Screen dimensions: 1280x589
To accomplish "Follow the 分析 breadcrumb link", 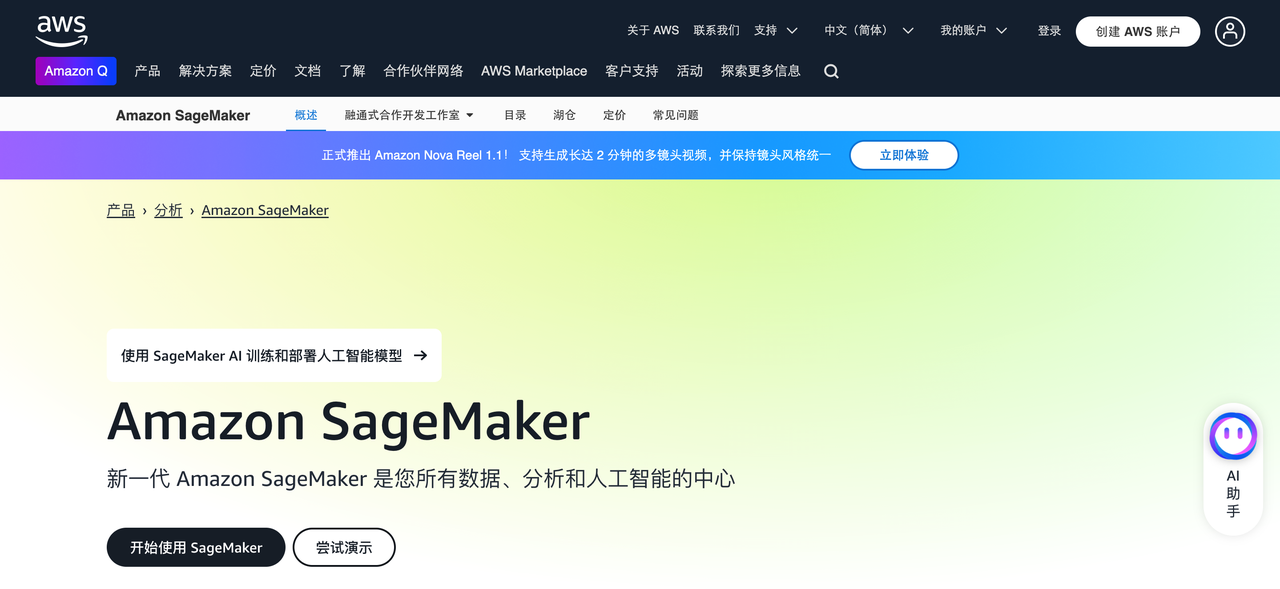I will [168, 210].
